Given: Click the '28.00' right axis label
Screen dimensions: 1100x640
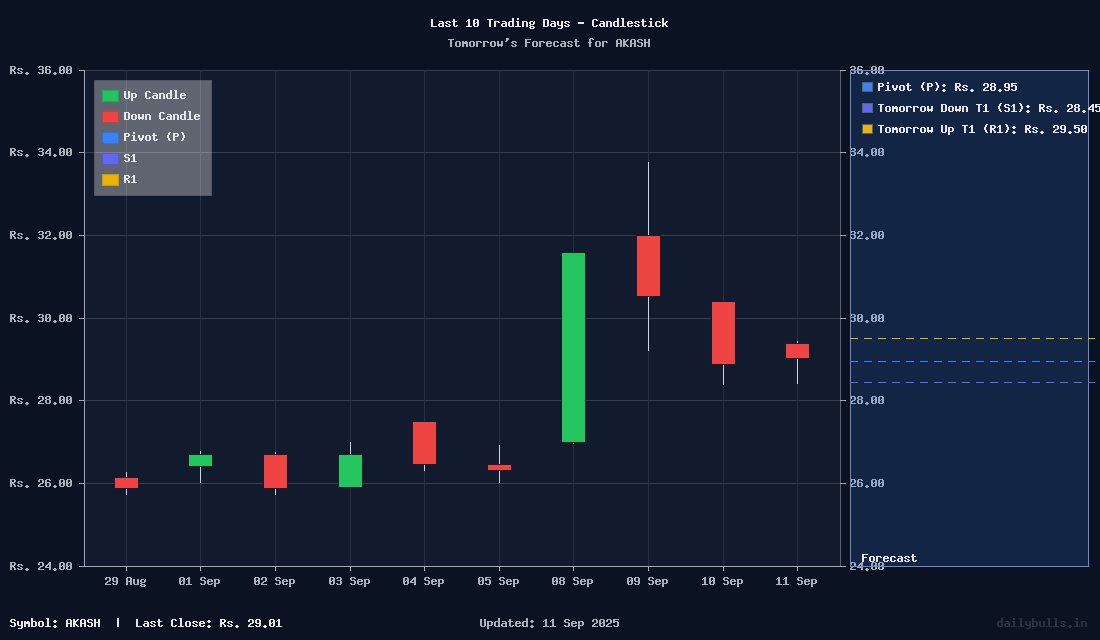Looking at the screenshot, I should click(x=867, y=400).
